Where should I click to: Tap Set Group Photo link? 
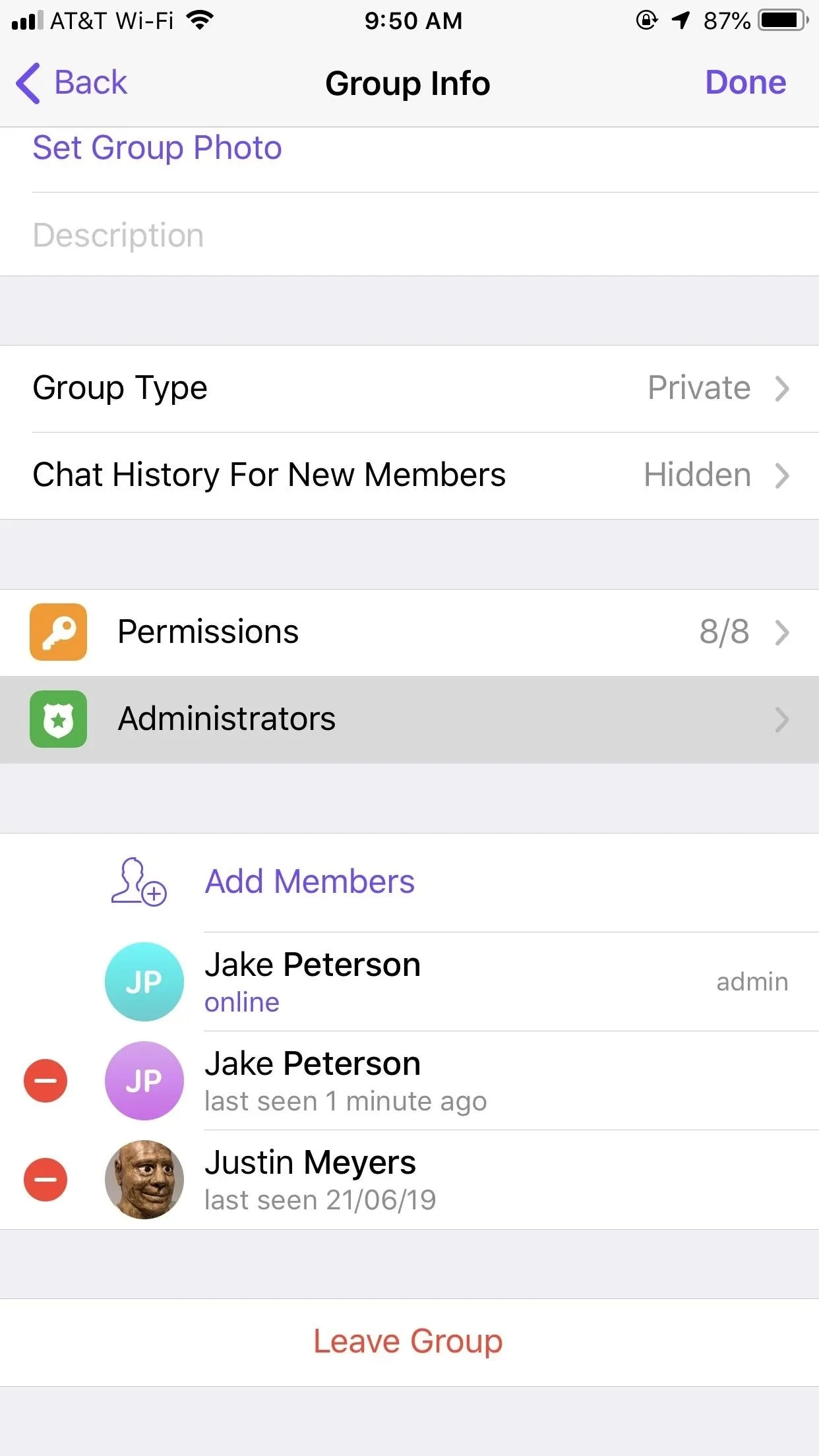pyautogui.click(x=158, y=148)
